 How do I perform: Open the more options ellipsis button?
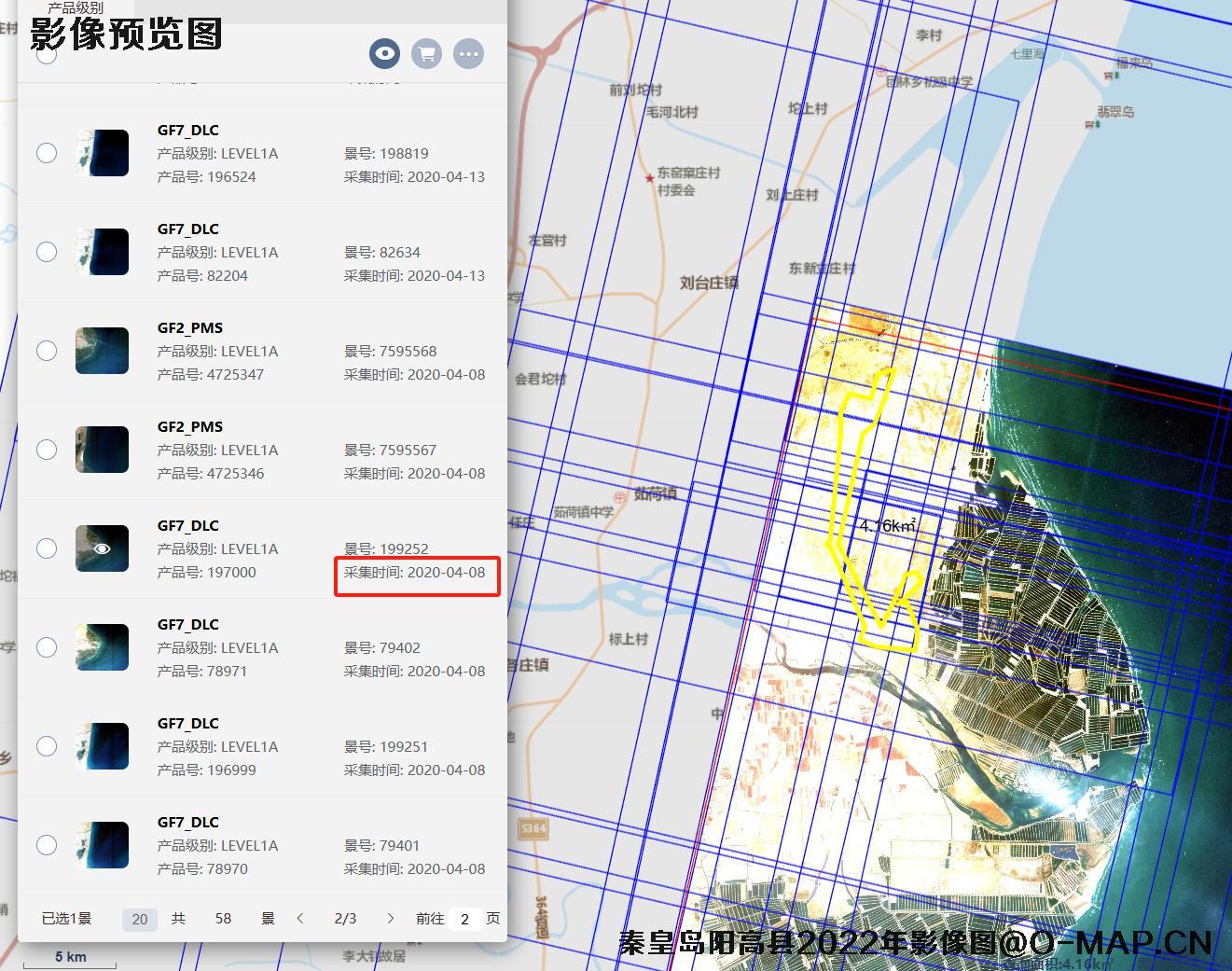click(x=468, y=53)
